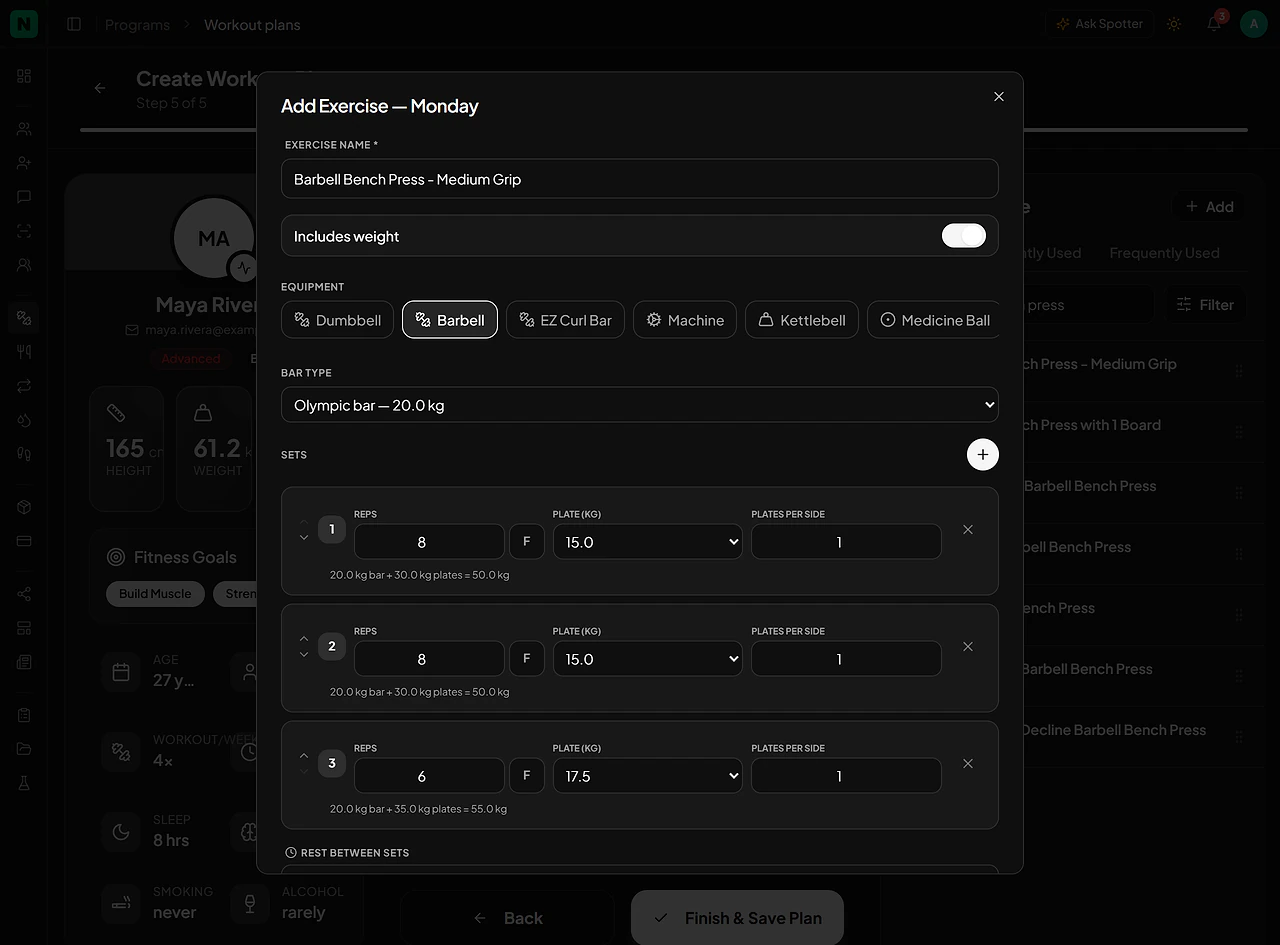Select Decline Barbell Bench Press exercise
Image resolution: width=1280 pixels, height=945 pixels.
[1113, 730]
